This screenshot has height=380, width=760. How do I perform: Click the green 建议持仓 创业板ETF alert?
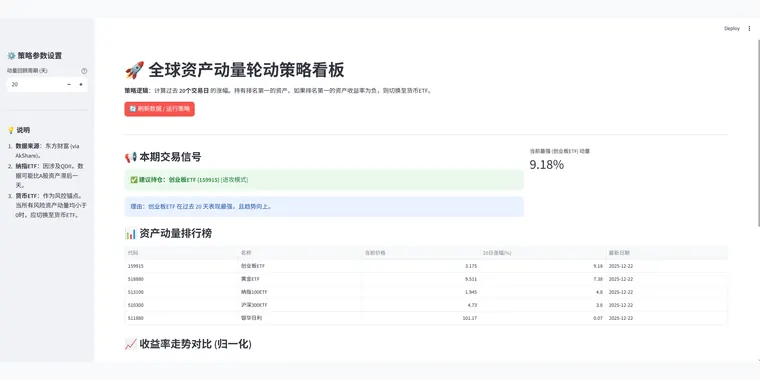324,180
